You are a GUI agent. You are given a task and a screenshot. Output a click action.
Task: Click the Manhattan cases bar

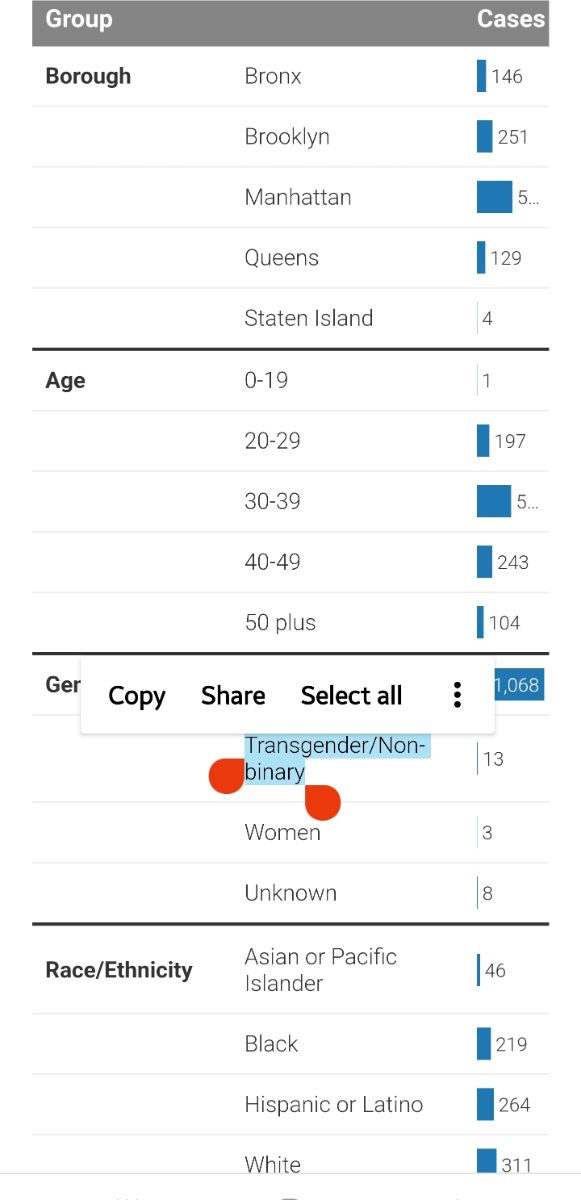494,197
